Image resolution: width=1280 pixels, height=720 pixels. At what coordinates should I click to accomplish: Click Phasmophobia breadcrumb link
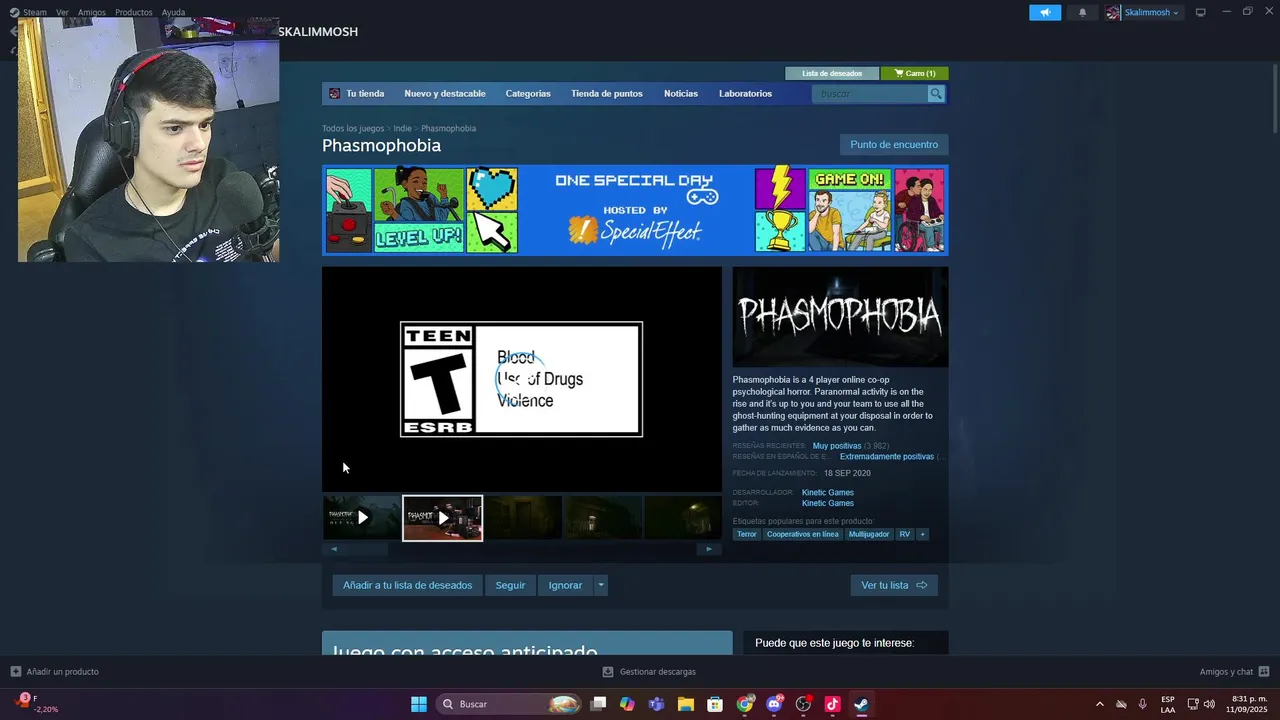pos(448,128)
